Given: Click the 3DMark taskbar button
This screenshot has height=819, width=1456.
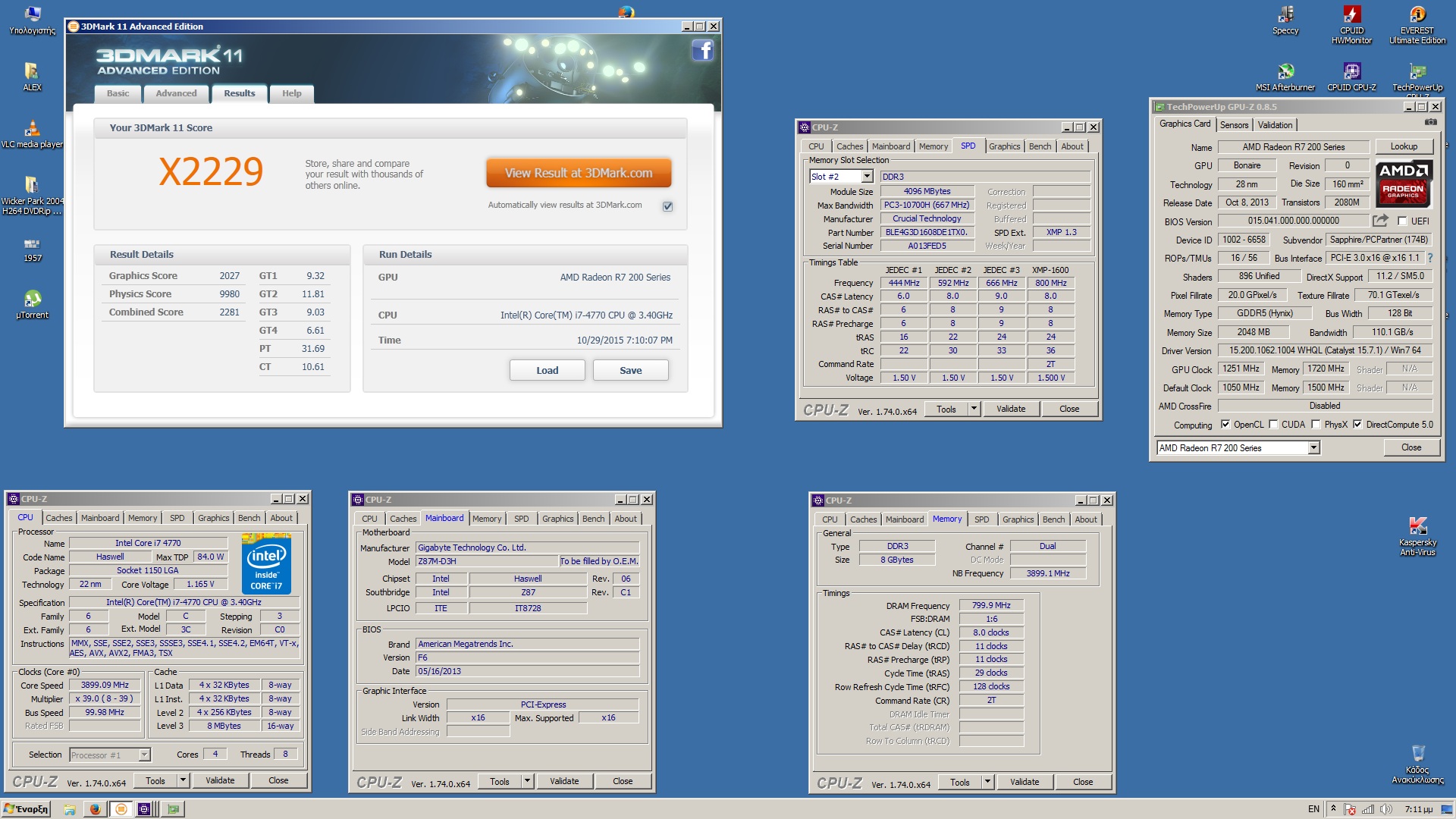Looking at the screenshot, I should tap(121, 809).
